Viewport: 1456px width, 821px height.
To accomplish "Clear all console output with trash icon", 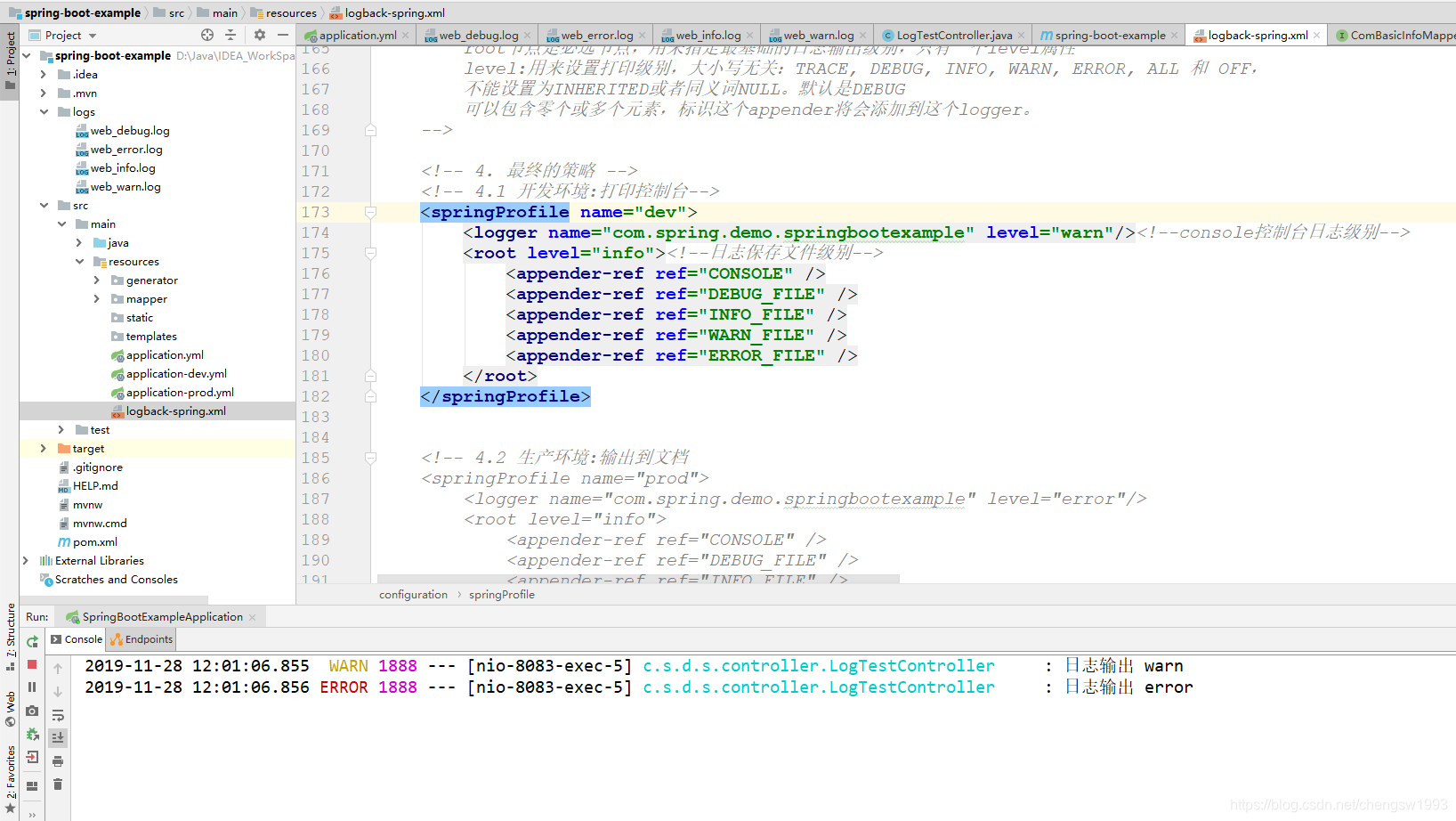I will (x=58, y=784).
